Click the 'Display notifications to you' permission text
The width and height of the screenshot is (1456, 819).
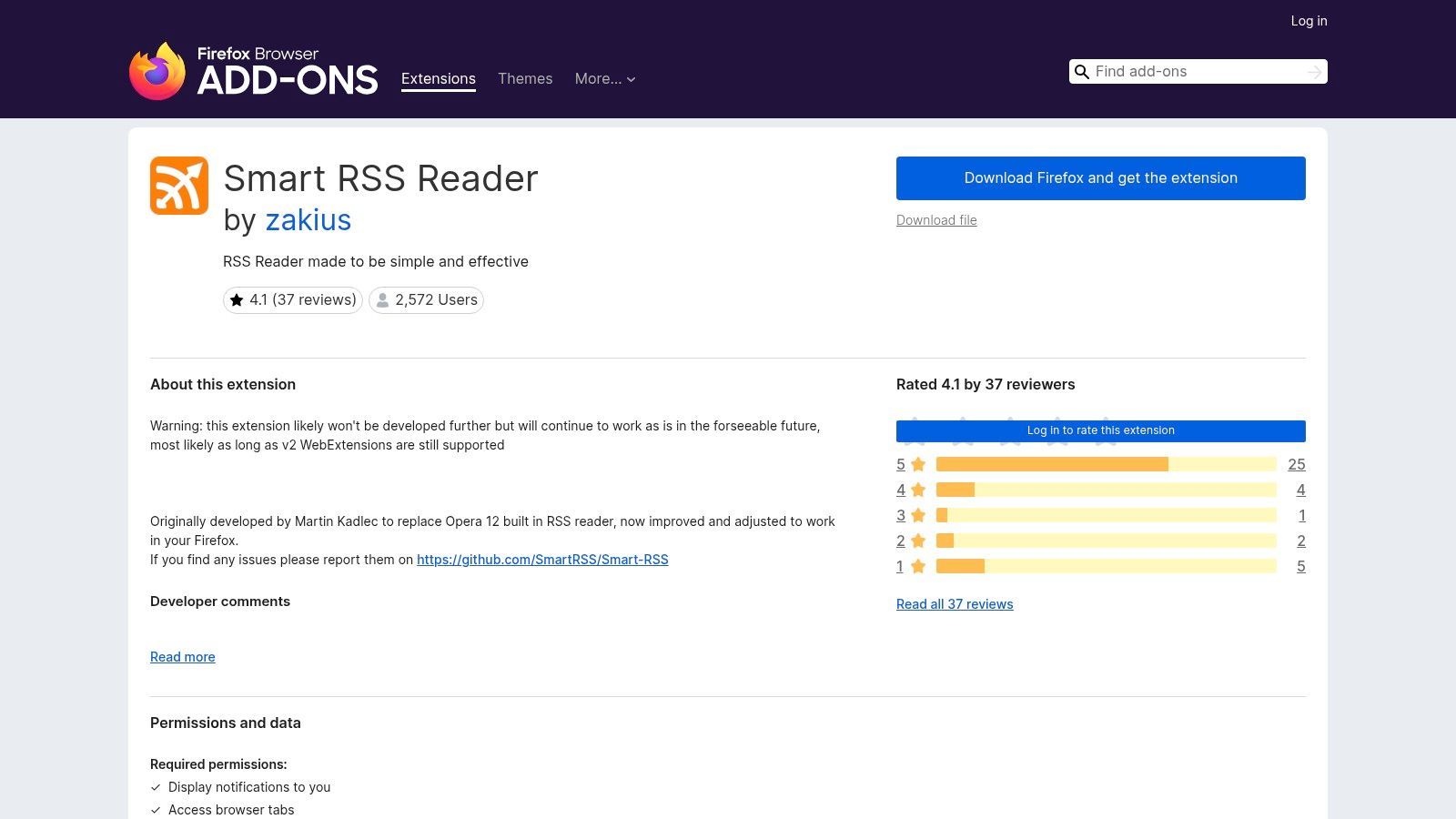click(249, 787)
